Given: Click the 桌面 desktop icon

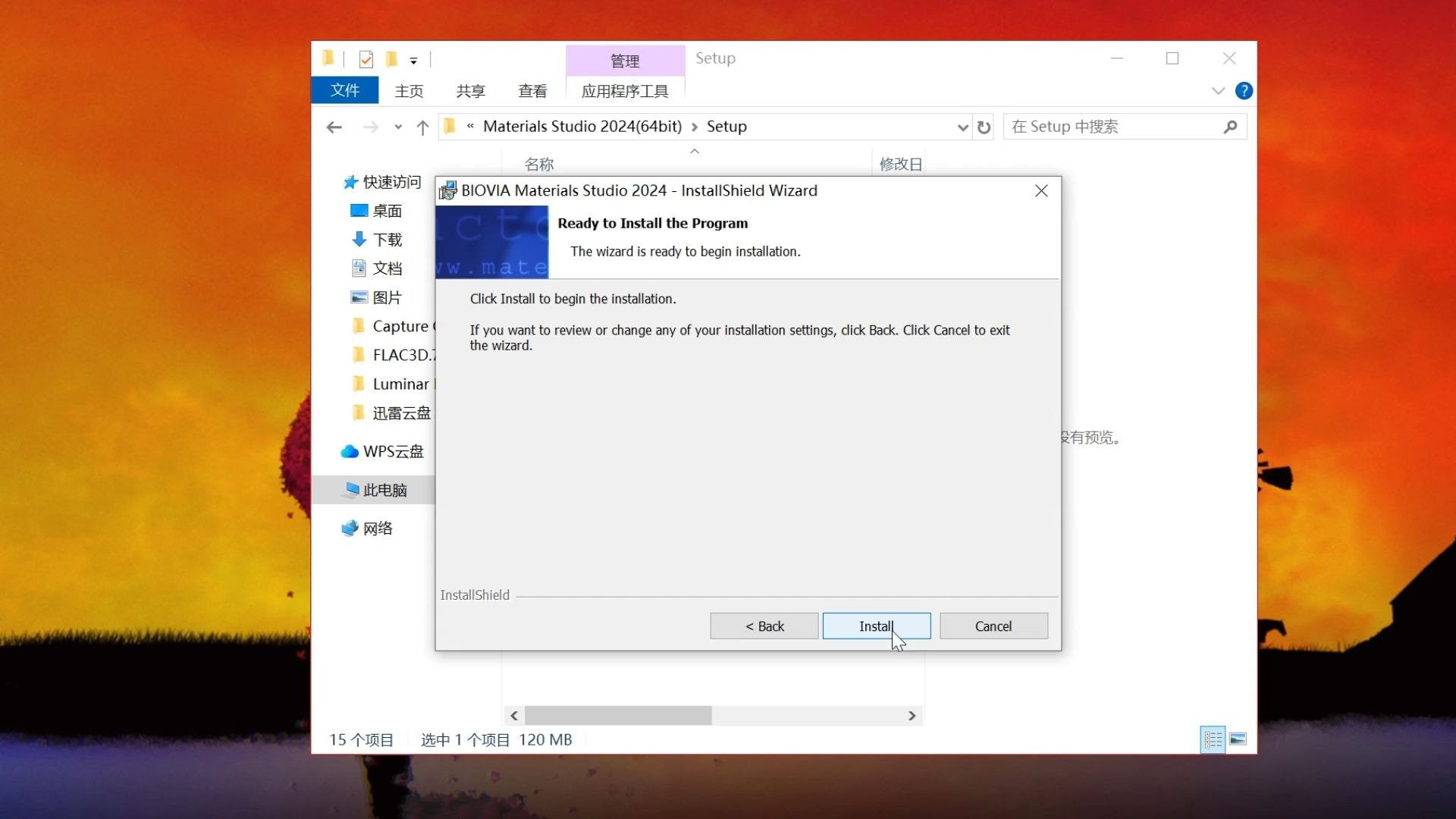Looking at the screenshot, I should (x=359, y=211).
